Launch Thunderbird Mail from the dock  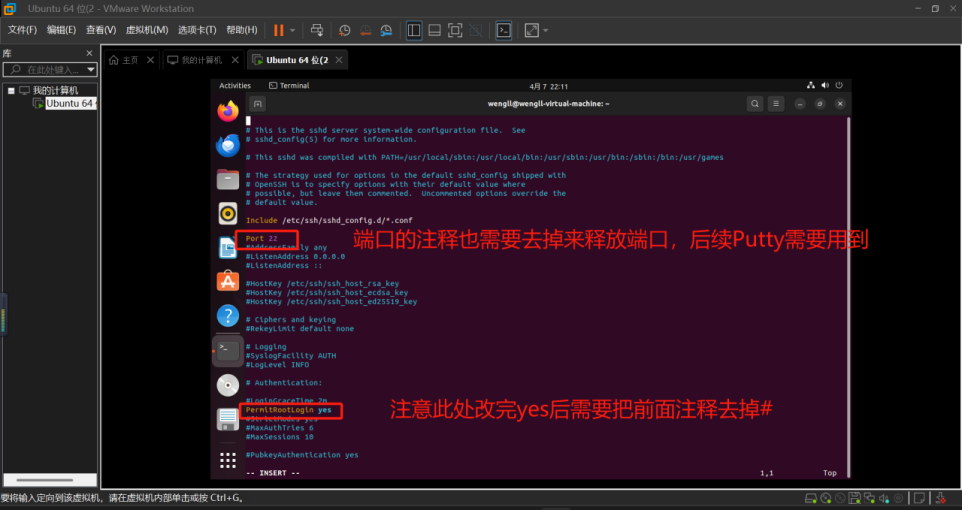[228, 146]
